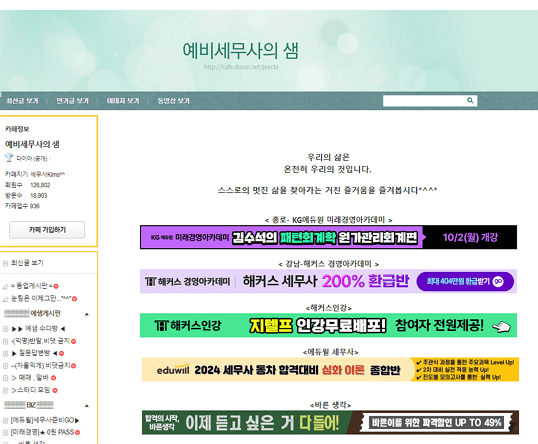
Task: Open 최신글 보기 in top navigation
Action: [22, 101]
